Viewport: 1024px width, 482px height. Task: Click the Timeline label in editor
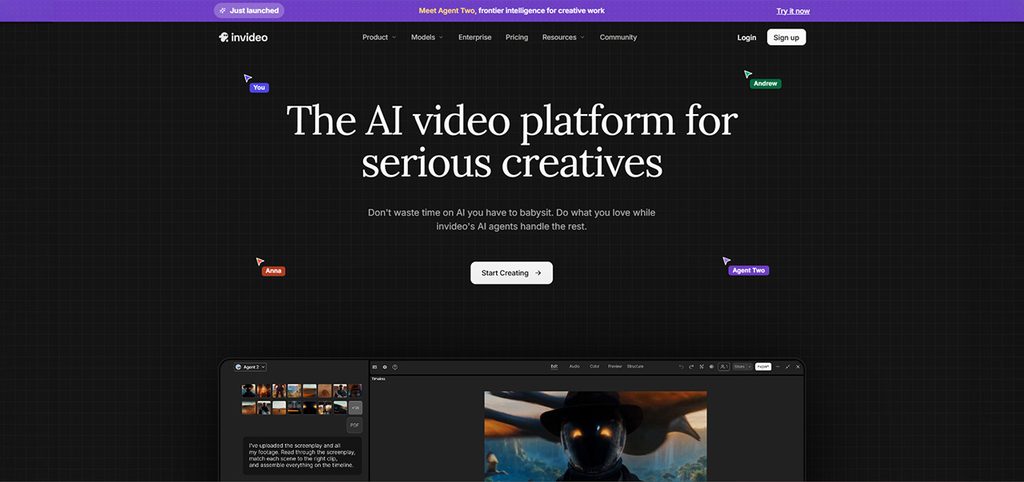tap(379, 379)
